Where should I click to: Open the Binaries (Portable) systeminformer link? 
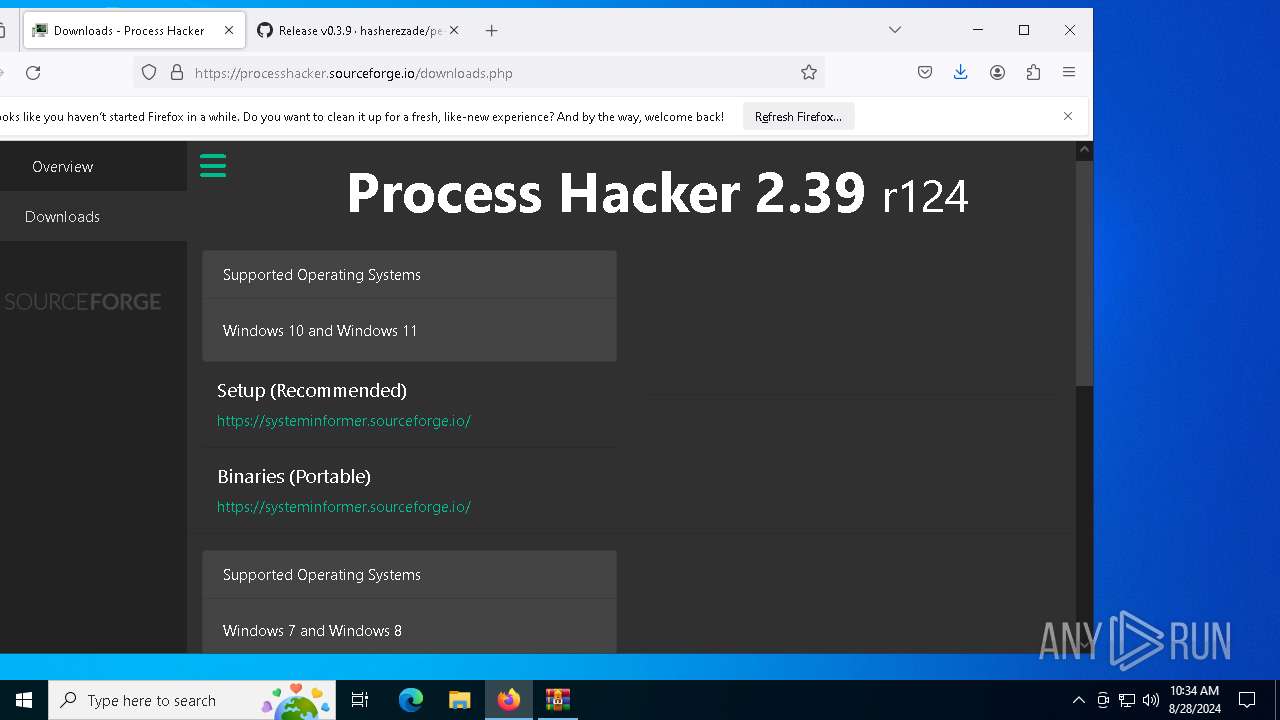344,507
